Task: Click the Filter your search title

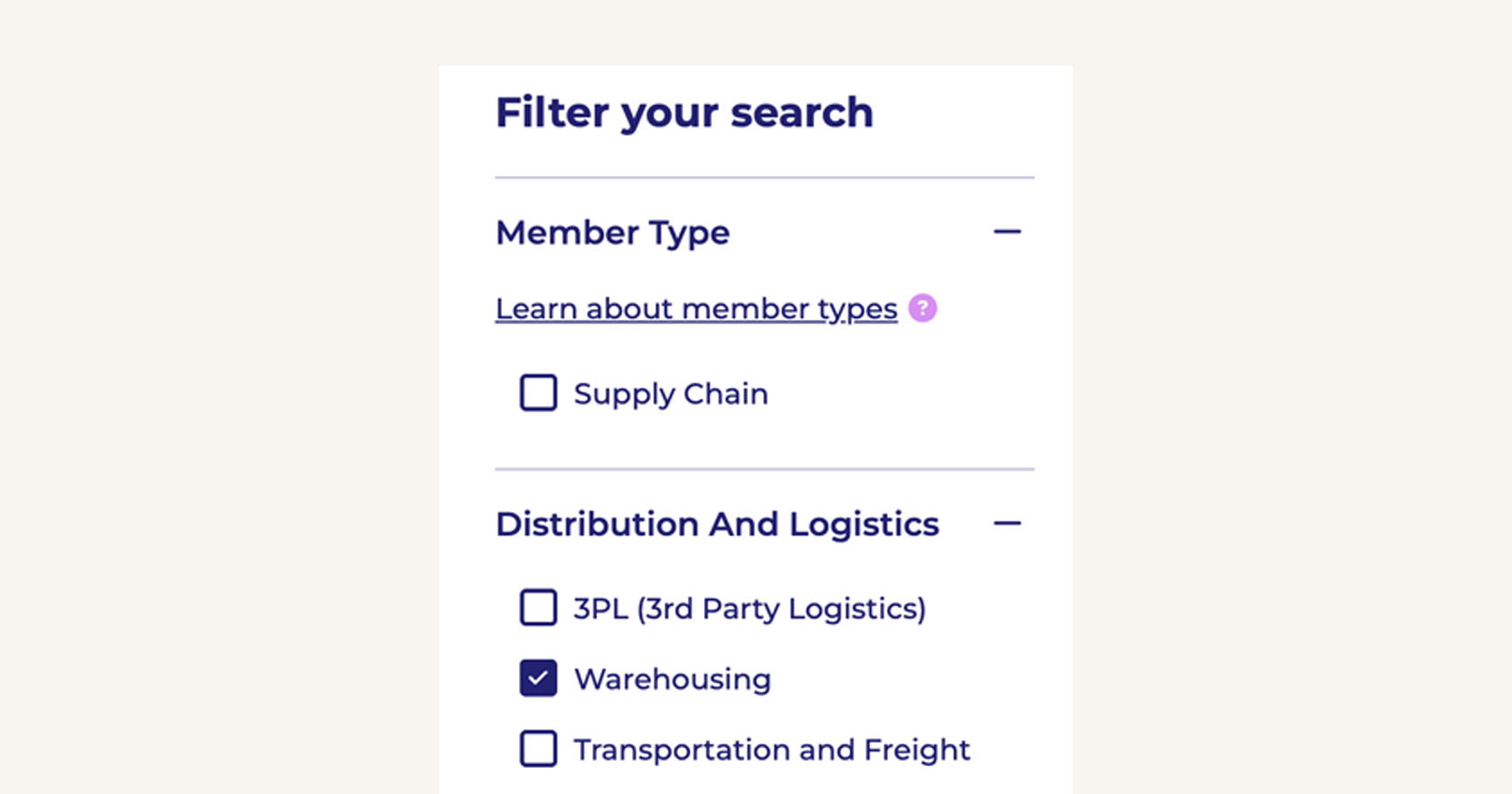Action: tap(684, 112)
